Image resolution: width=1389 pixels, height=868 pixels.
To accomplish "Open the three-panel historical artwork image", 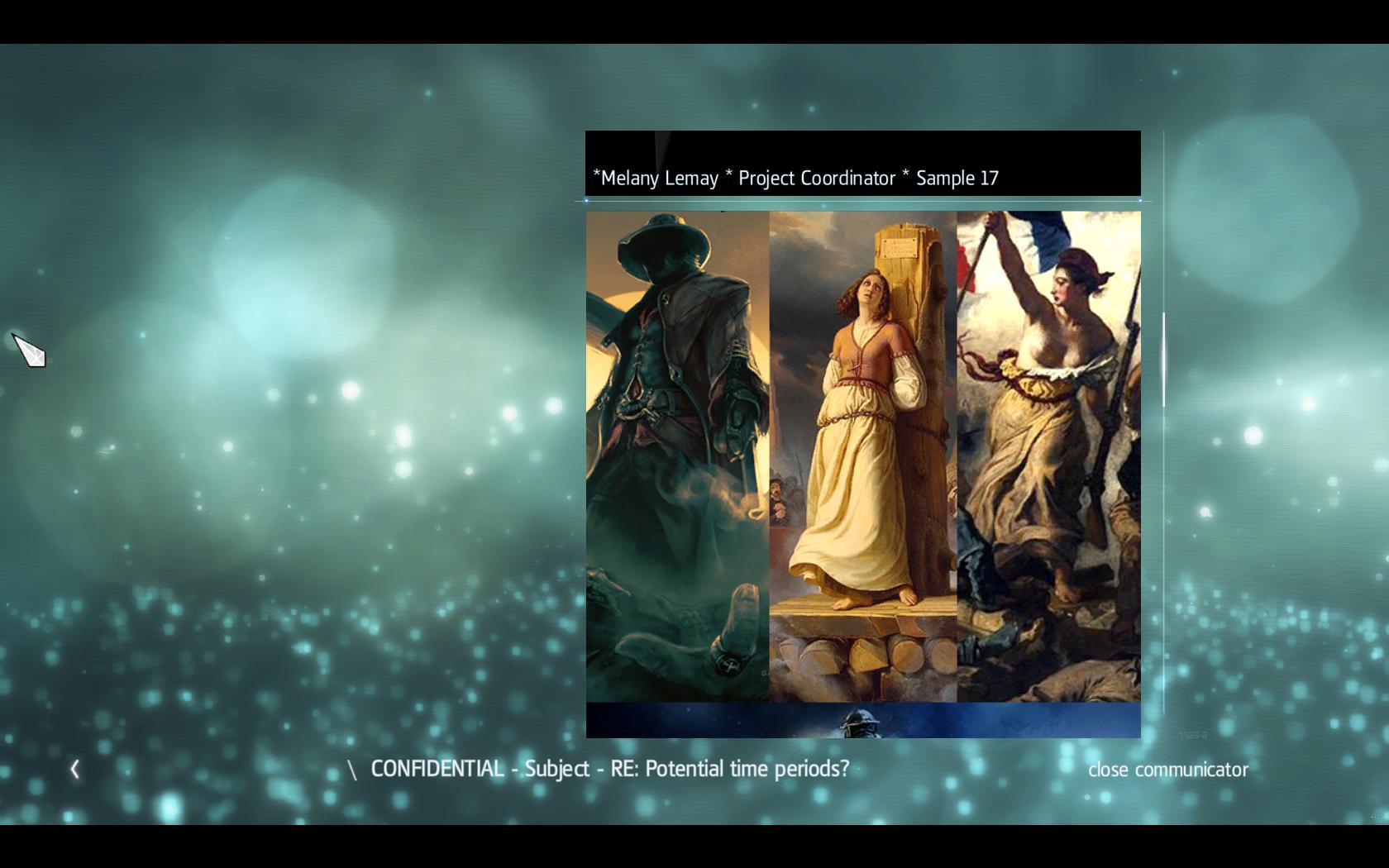I will click(x=863, y=456).
